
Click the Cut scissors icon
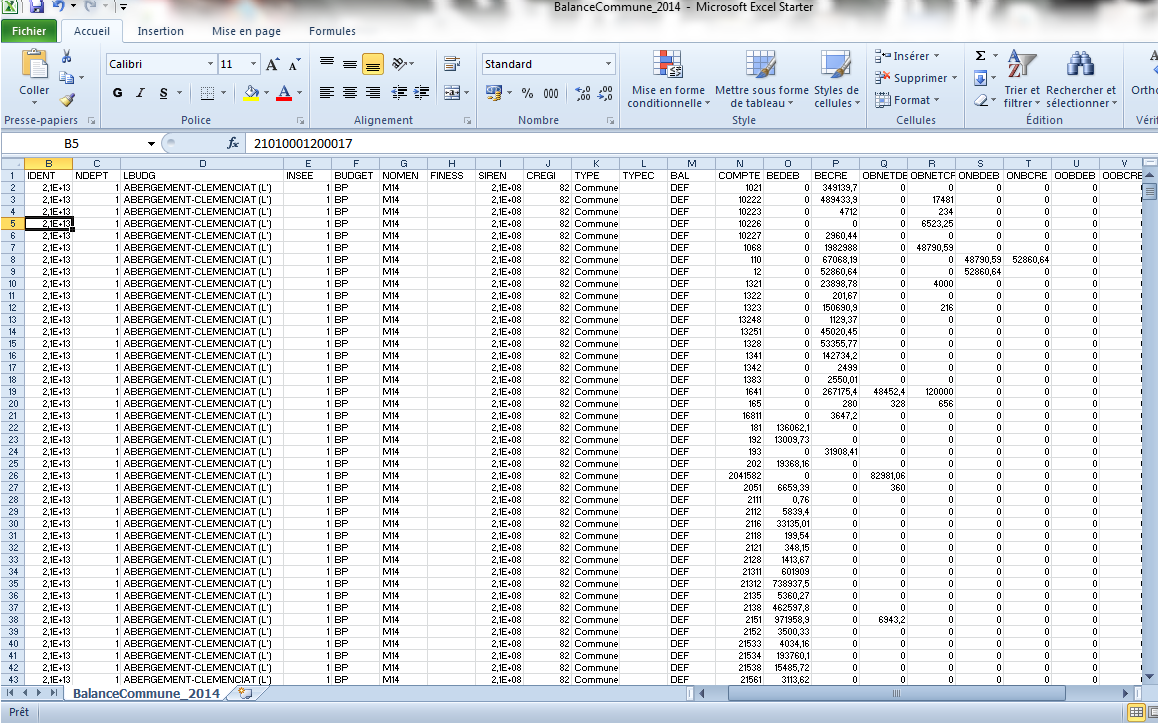[66, 57]
